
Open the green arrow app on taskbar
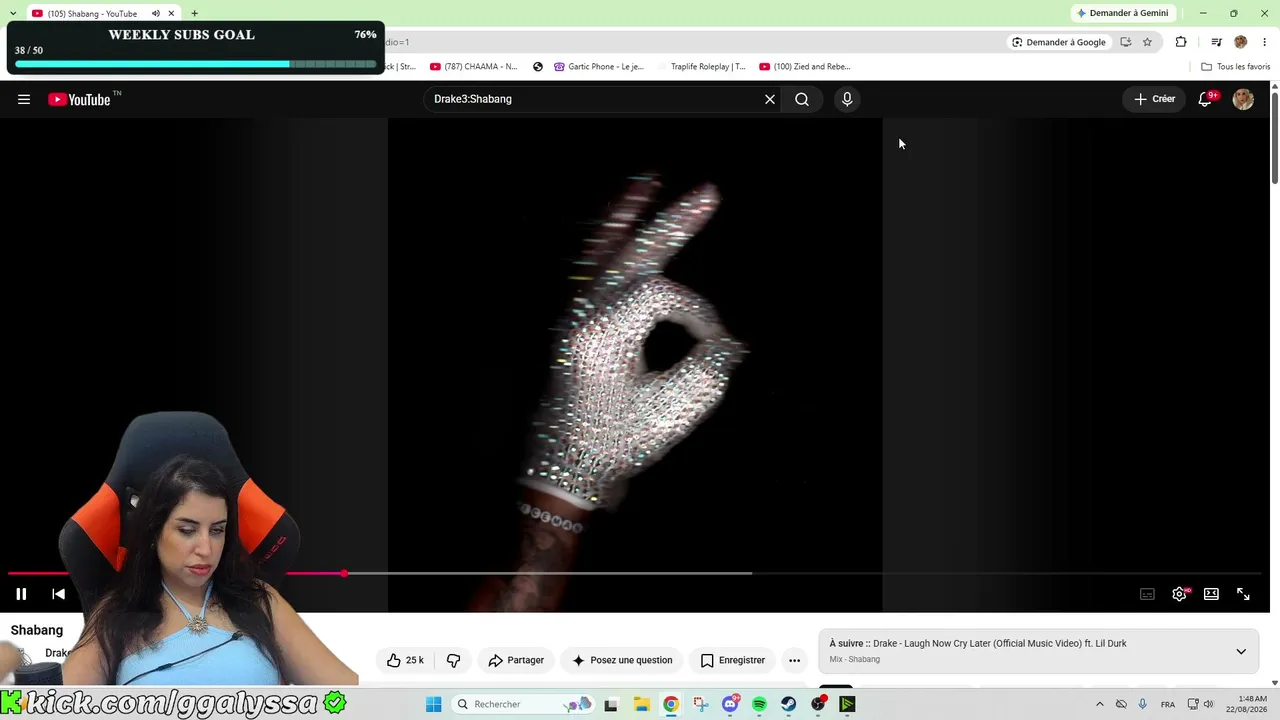point(847,704)
